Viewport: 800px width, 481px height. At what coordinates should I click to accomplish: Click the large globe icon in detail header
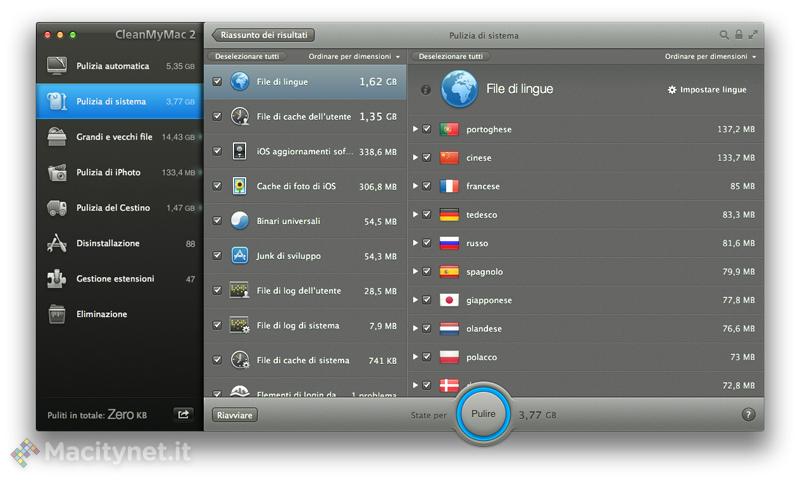click(459, 89)
